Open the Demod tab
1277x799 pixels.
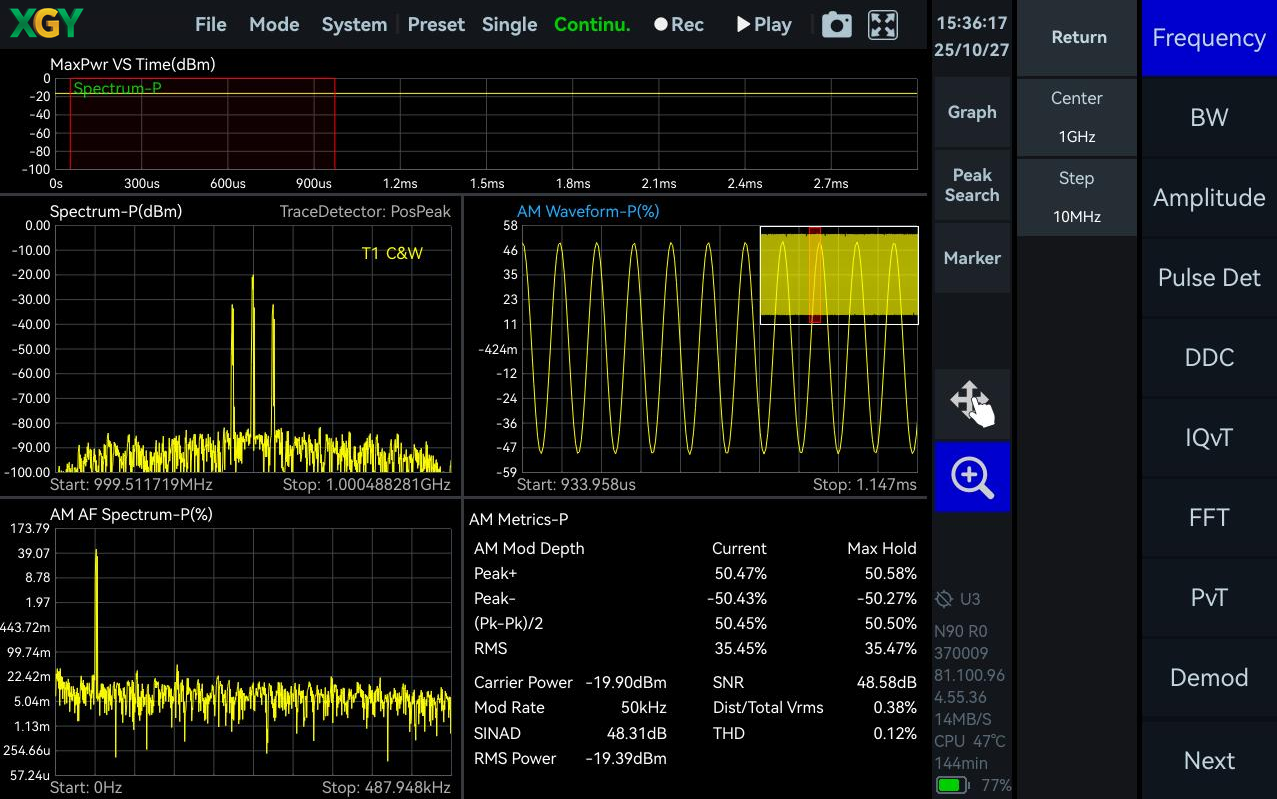tap(1209, 678)
